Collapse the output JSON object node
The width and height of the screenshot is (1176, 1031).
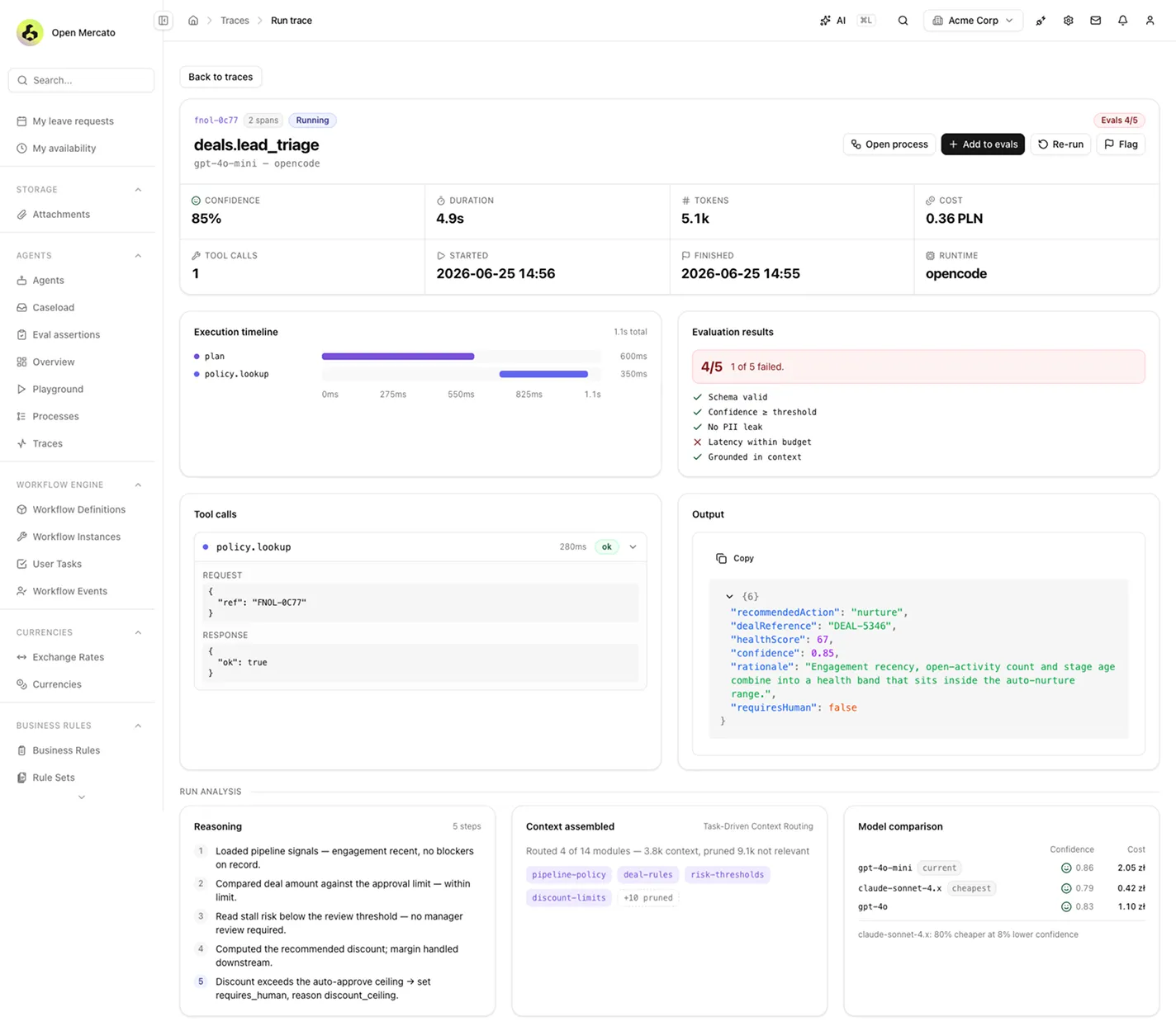[x=729, y=597]
